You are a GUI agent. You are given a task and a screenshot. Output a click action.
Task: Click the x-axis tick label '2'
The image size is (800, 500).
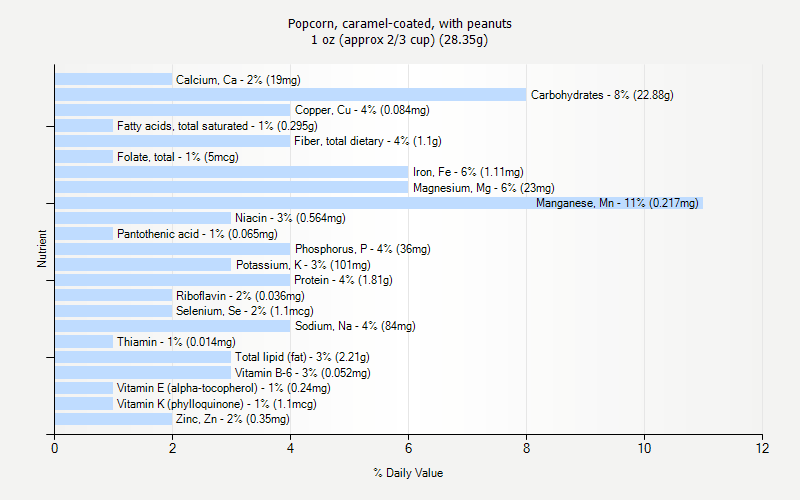[172, 448]
